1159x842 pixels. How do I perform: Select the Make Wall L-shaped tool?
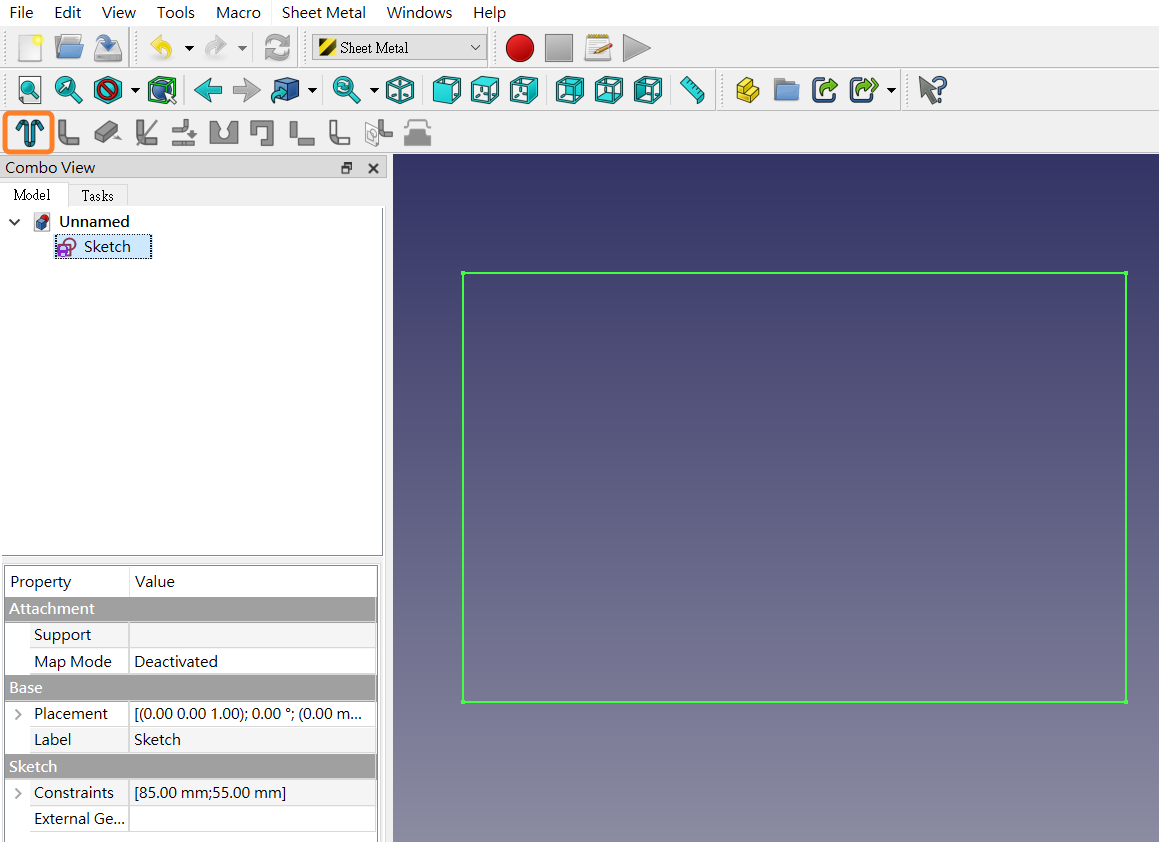pyautogui.click(x=68, y=133)
